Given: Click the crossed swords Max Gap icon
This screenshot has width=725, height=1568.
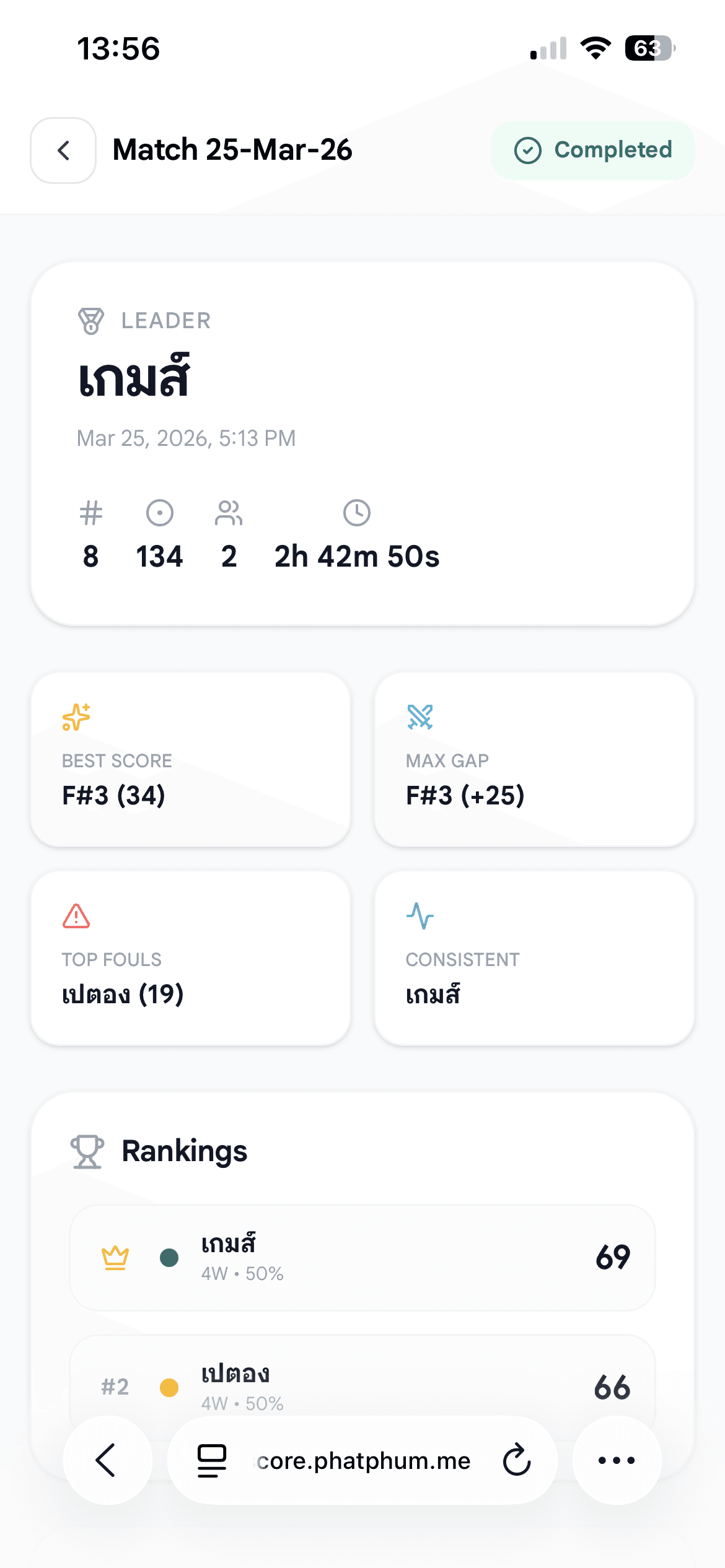Looking at the screenshot, I should coord(420,717).
